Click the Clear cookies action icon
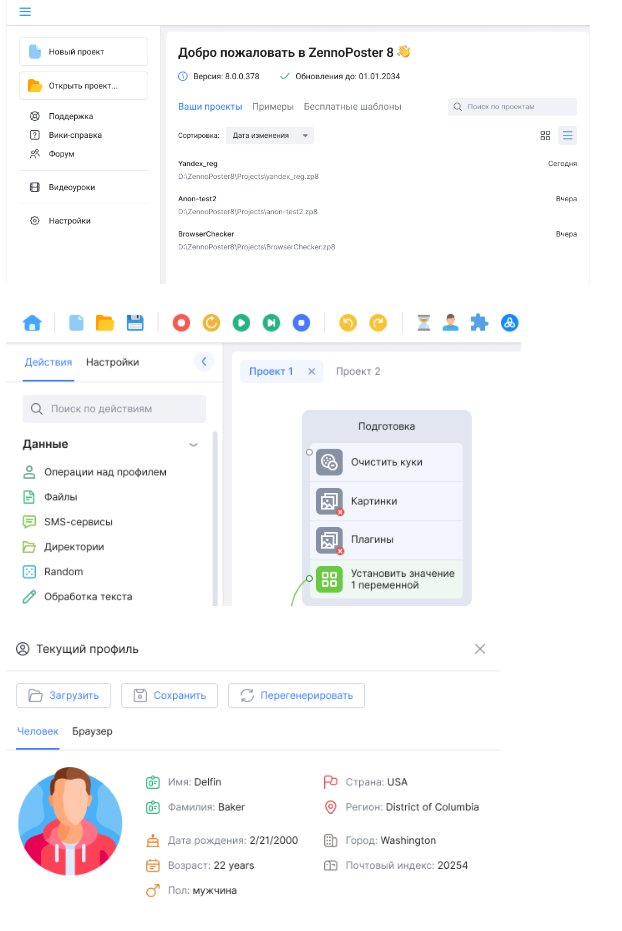 pos(329,463)
